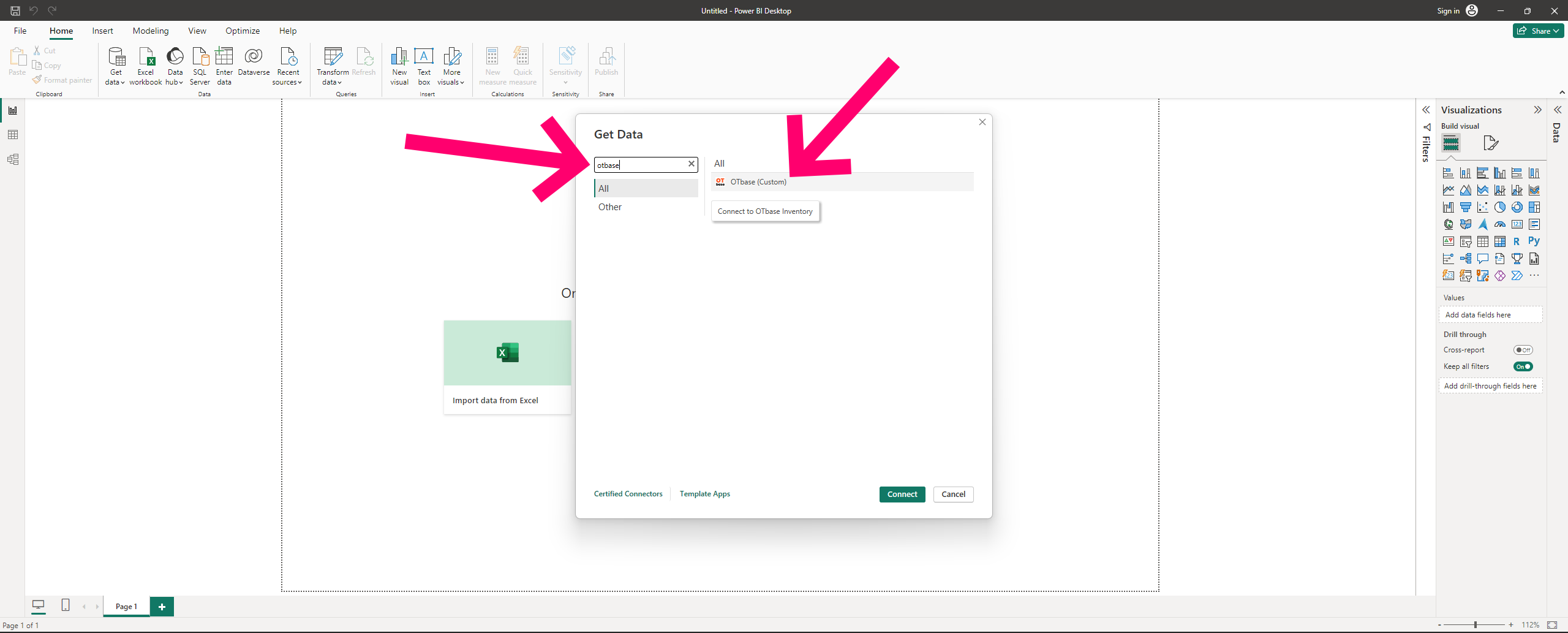Open the File menu
1568x633 pixels.
click(x=20, y=31)
